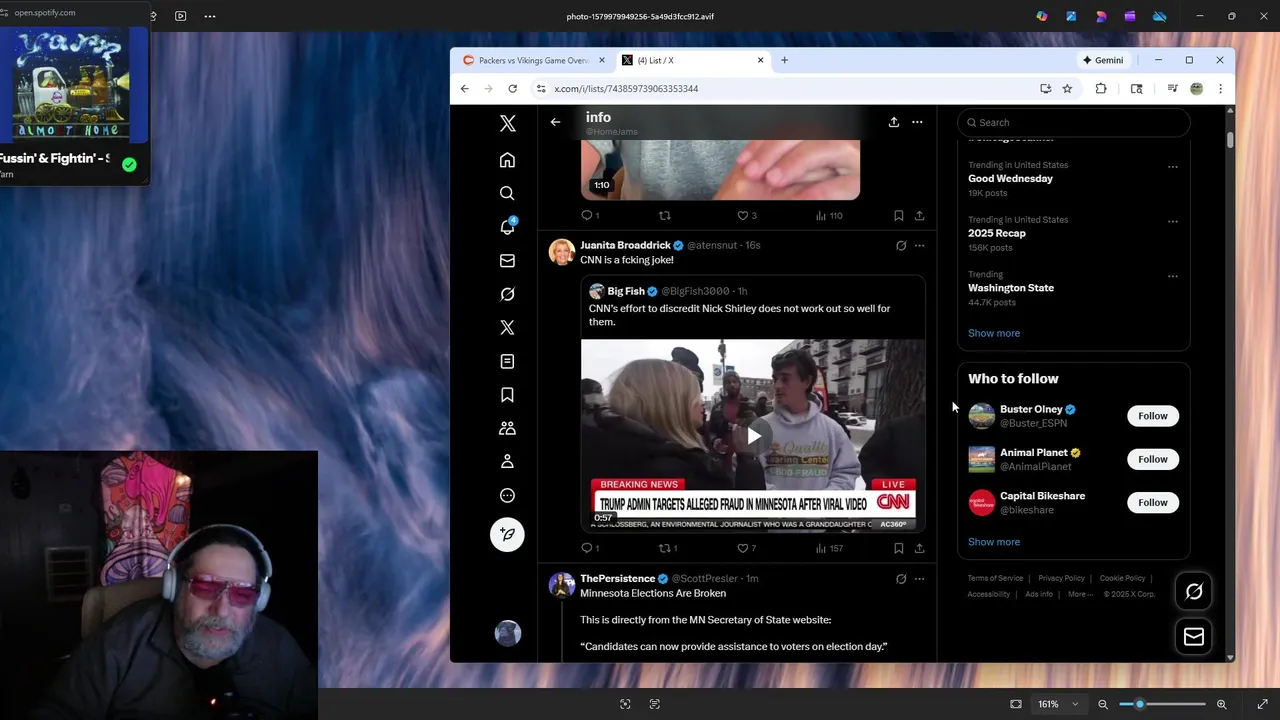
Task: Reload the page in Chrome
Action: pos(512,89)
